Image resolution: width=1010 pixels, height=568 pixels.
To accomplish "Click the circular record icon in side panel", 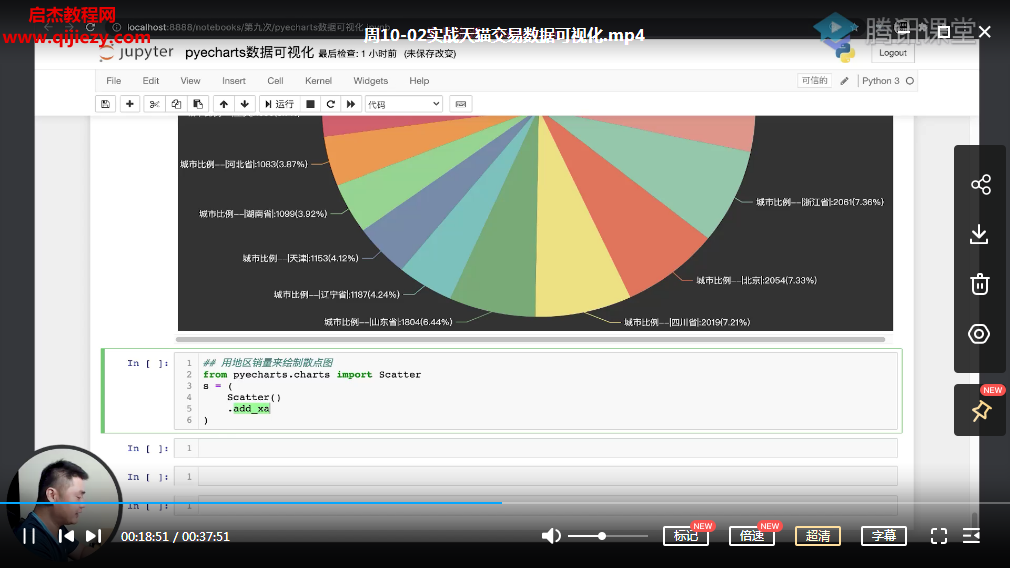I will 979,334.
